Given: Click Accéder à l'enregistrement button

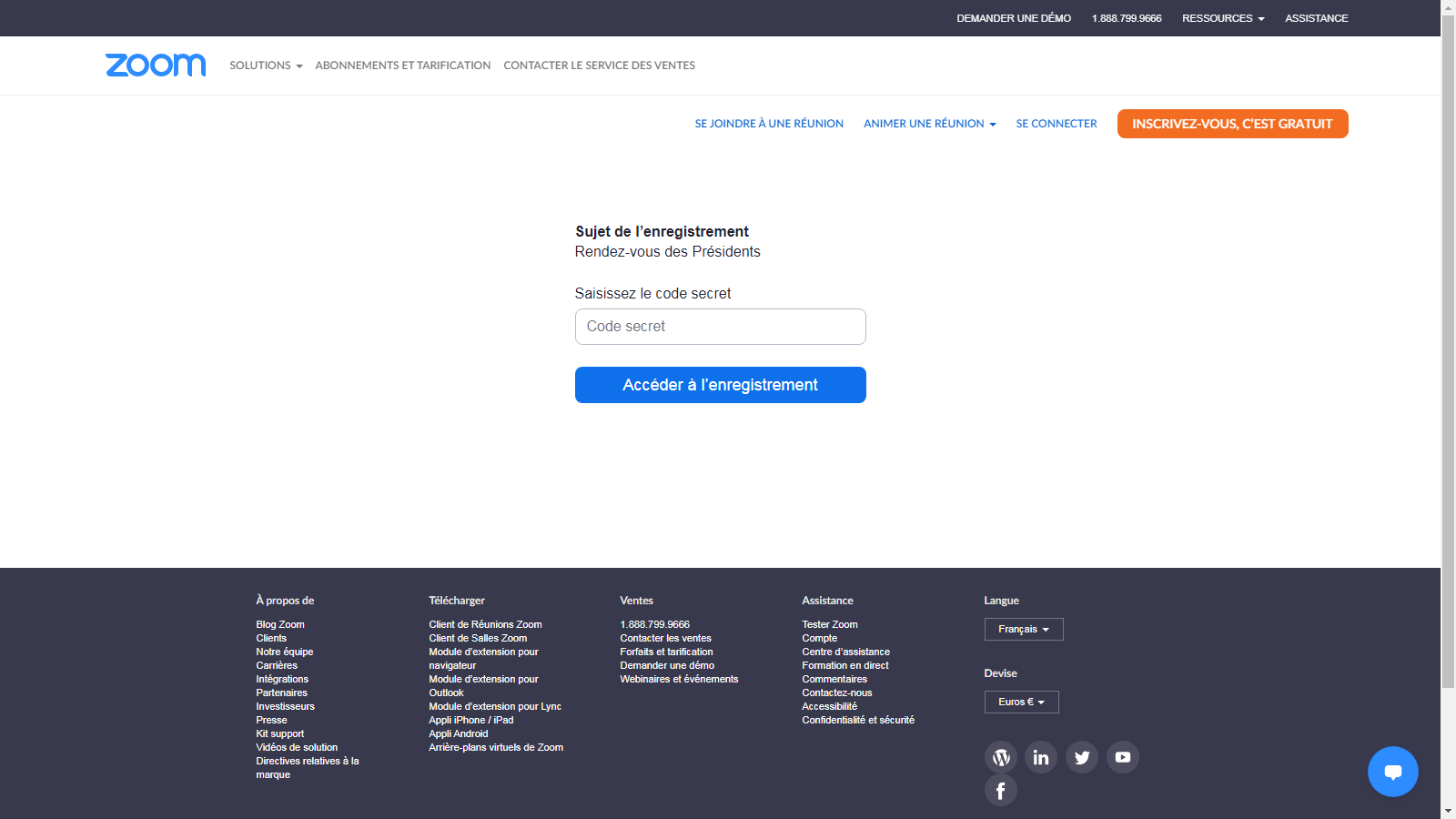Looking at the screenshot, I should coord(720,385).
